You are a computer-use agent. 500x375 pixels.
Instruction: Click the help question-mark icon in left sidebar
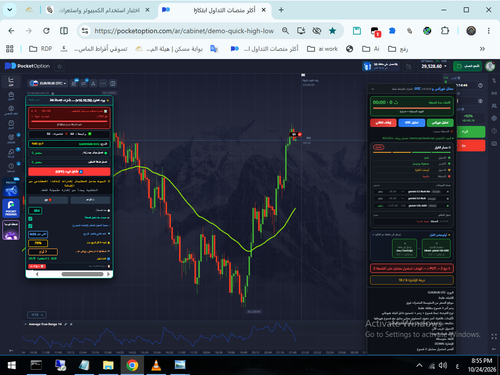coord(11,167)
